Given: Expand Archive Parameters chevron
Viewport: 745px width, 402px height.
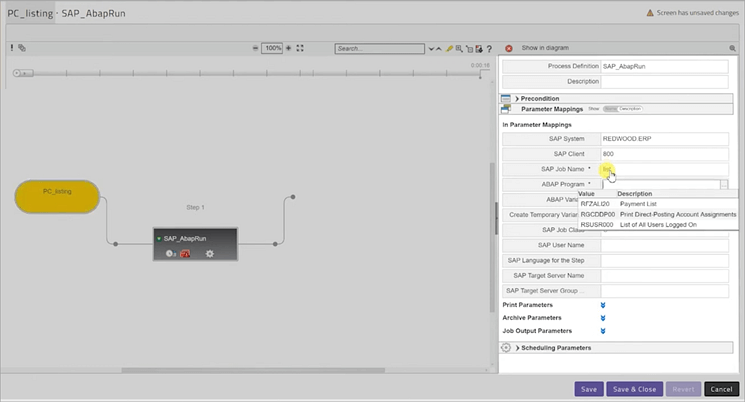Looking at the screenshot, I should (603, 318).
